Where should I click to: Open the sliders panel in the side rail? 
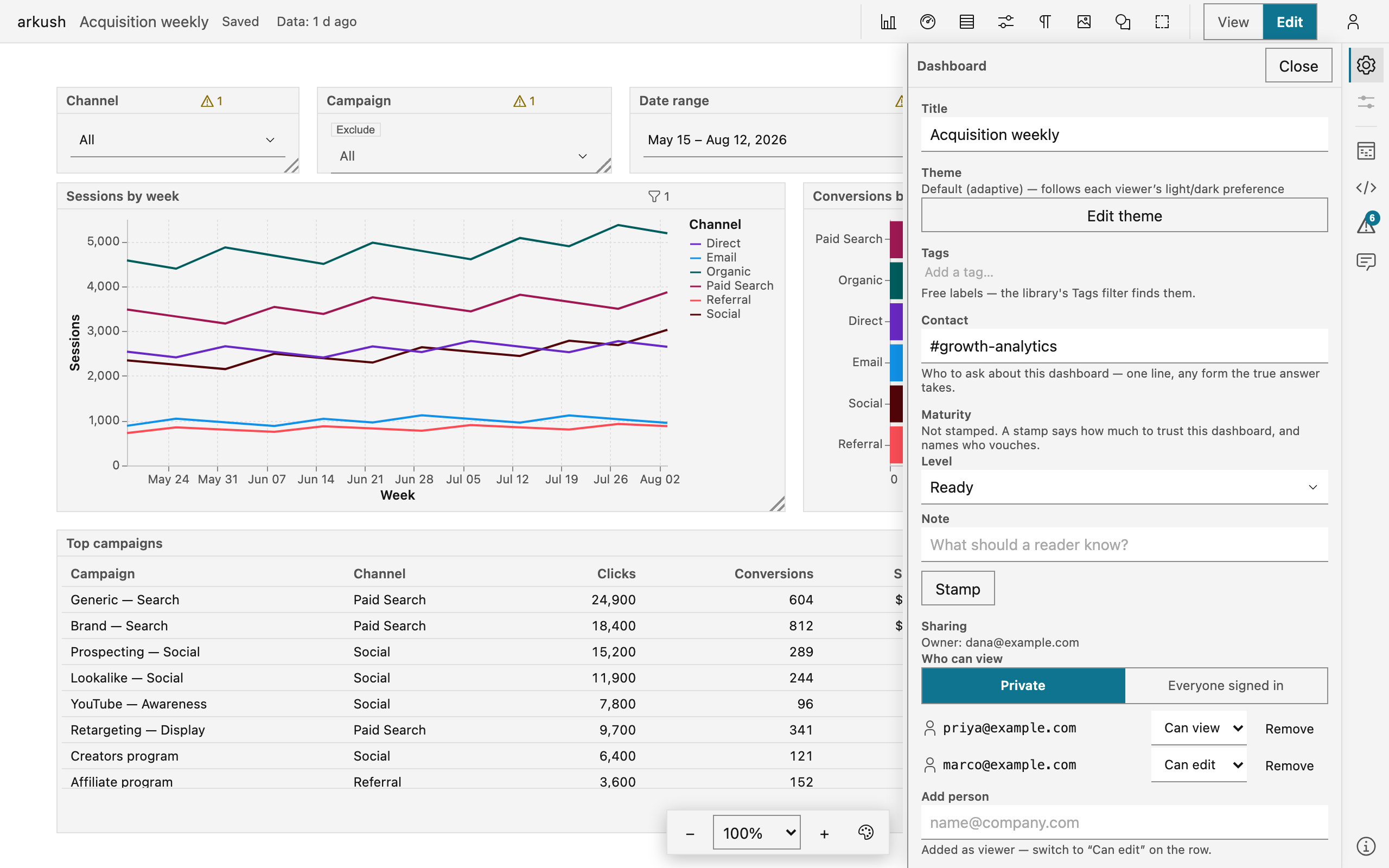(x=1366, y=103)
